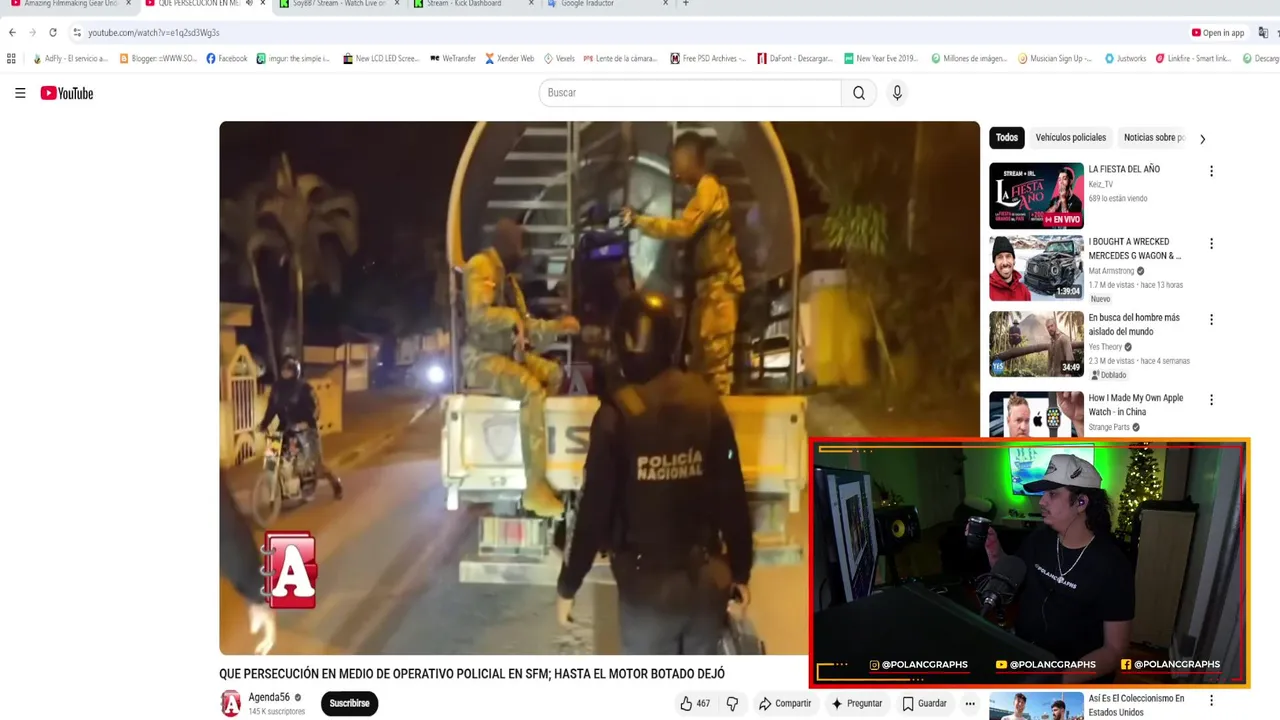This screenshot has height=720, width=1280.
Task: Select the Todos filter chip
Action: pos(1007,138)
